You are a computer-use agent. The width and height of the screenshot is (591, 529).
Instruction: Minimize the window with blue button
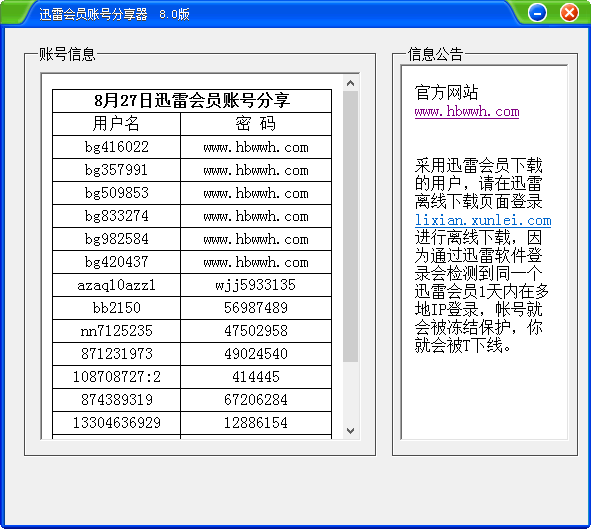[537, 13]
